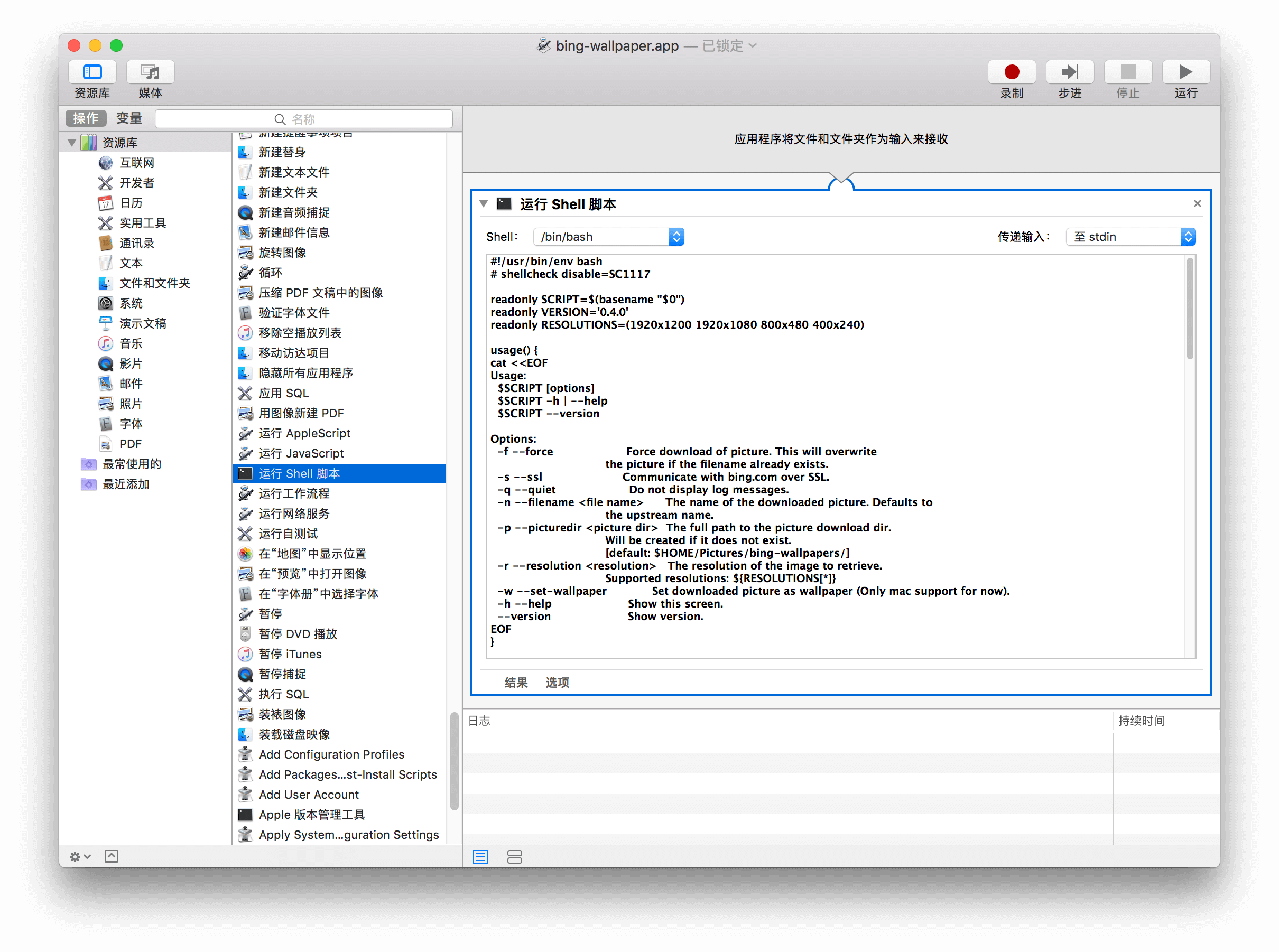Collapse the 资源库 tree disclosure triangle
Image resolution: width=1279 pixels, height=952 pixels.
click(x=72, y=142)
